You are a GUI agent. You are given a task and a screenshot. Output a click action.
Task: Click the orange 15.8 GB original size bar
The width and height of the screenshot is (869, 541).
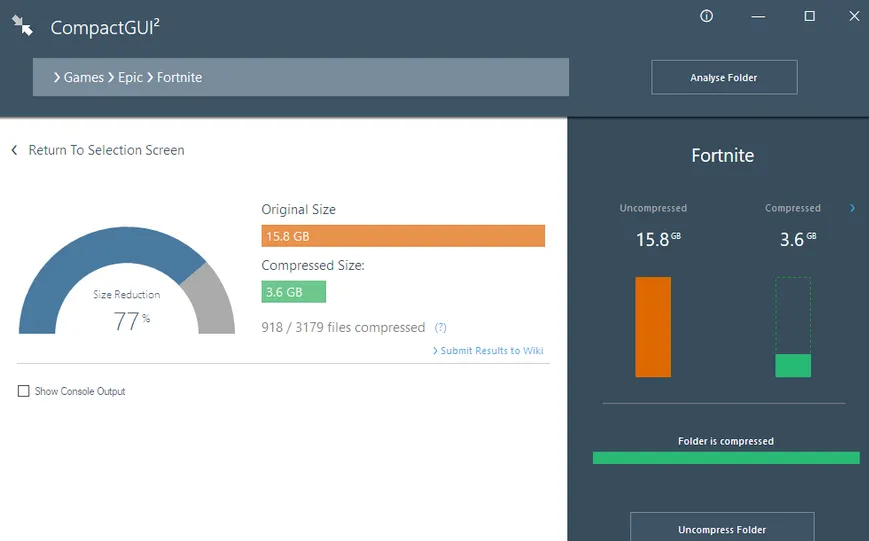403,236
